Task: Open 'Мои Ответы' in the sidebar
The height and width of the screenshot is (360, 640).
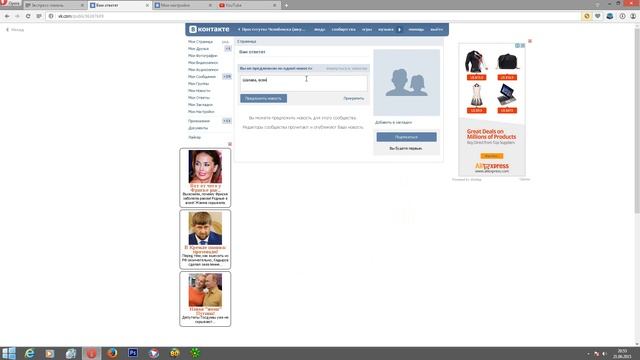Action: click(199, 98)
